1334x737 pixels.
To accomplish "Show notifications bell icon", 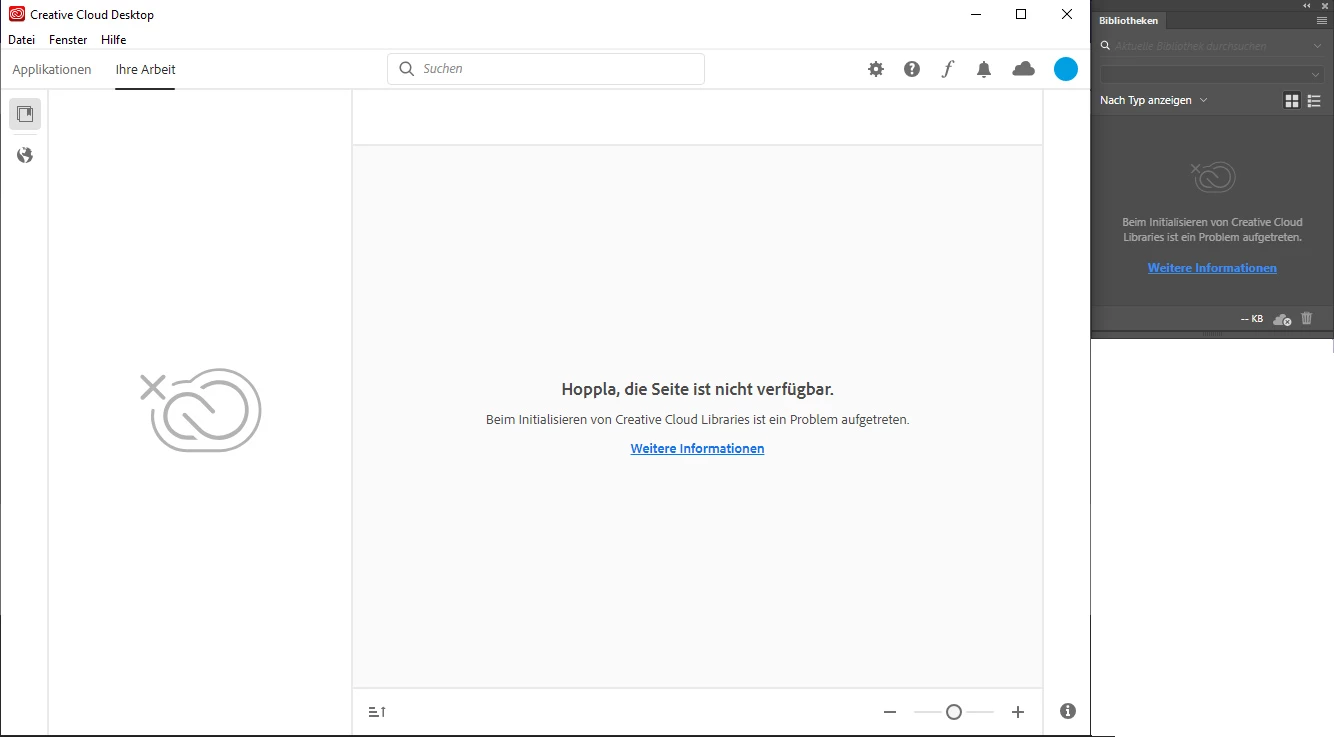I will [984, 69].
